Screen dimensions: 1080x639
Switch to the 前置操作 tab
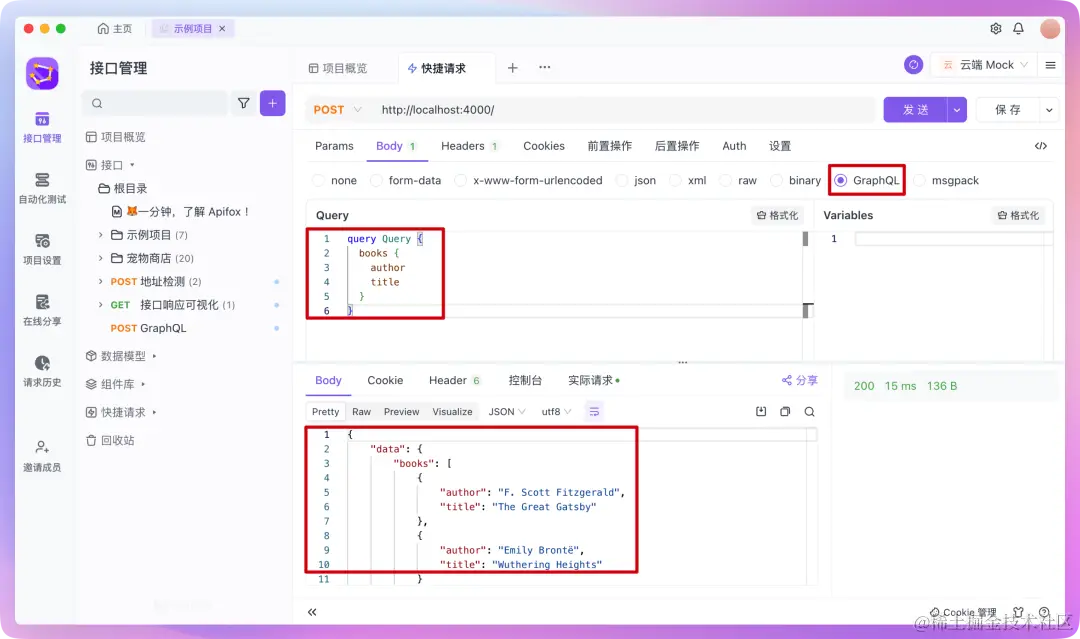[610, 146]
